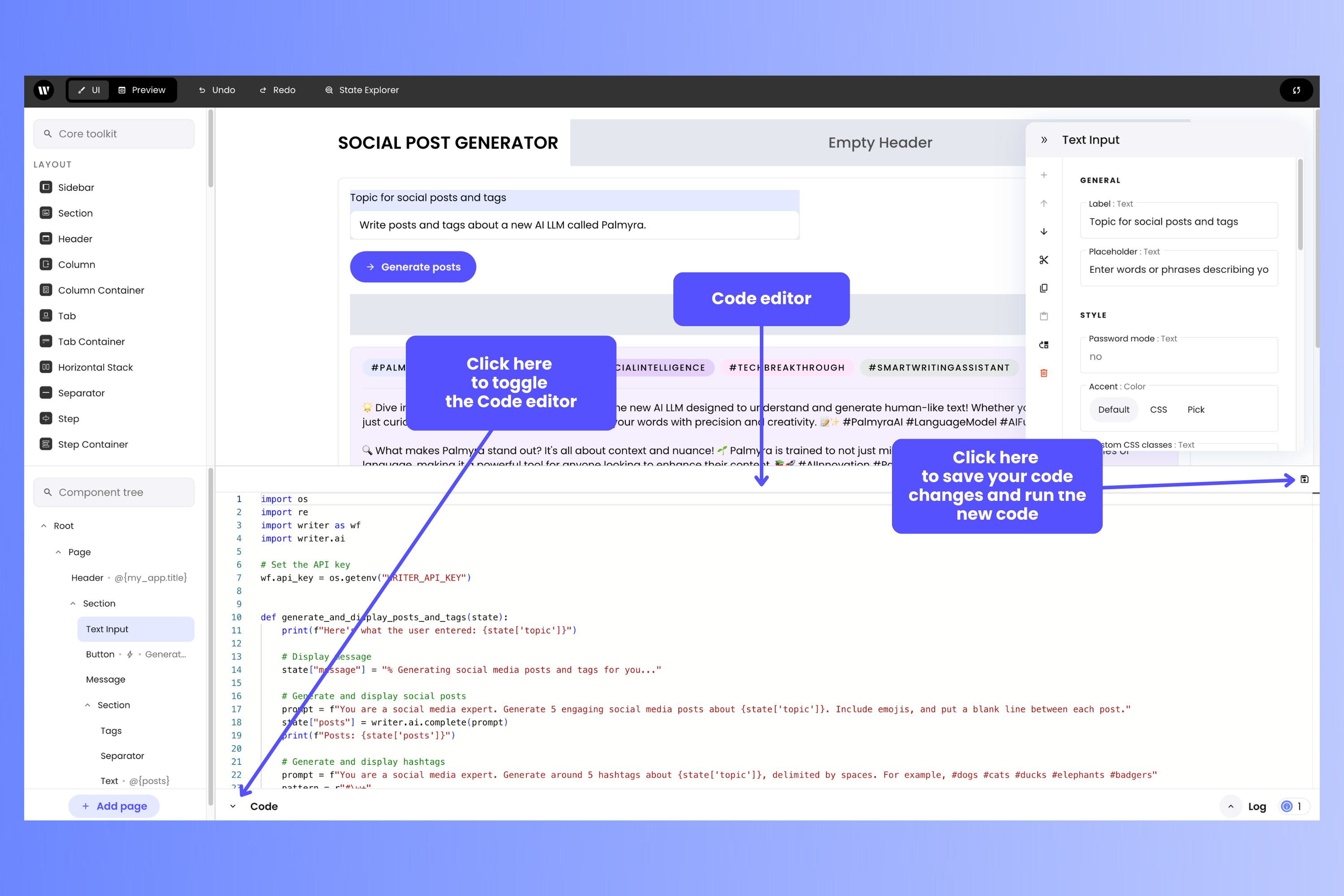Click the Writer logo icon
This screenshot has width=1344, height=896.
[43, 90]
